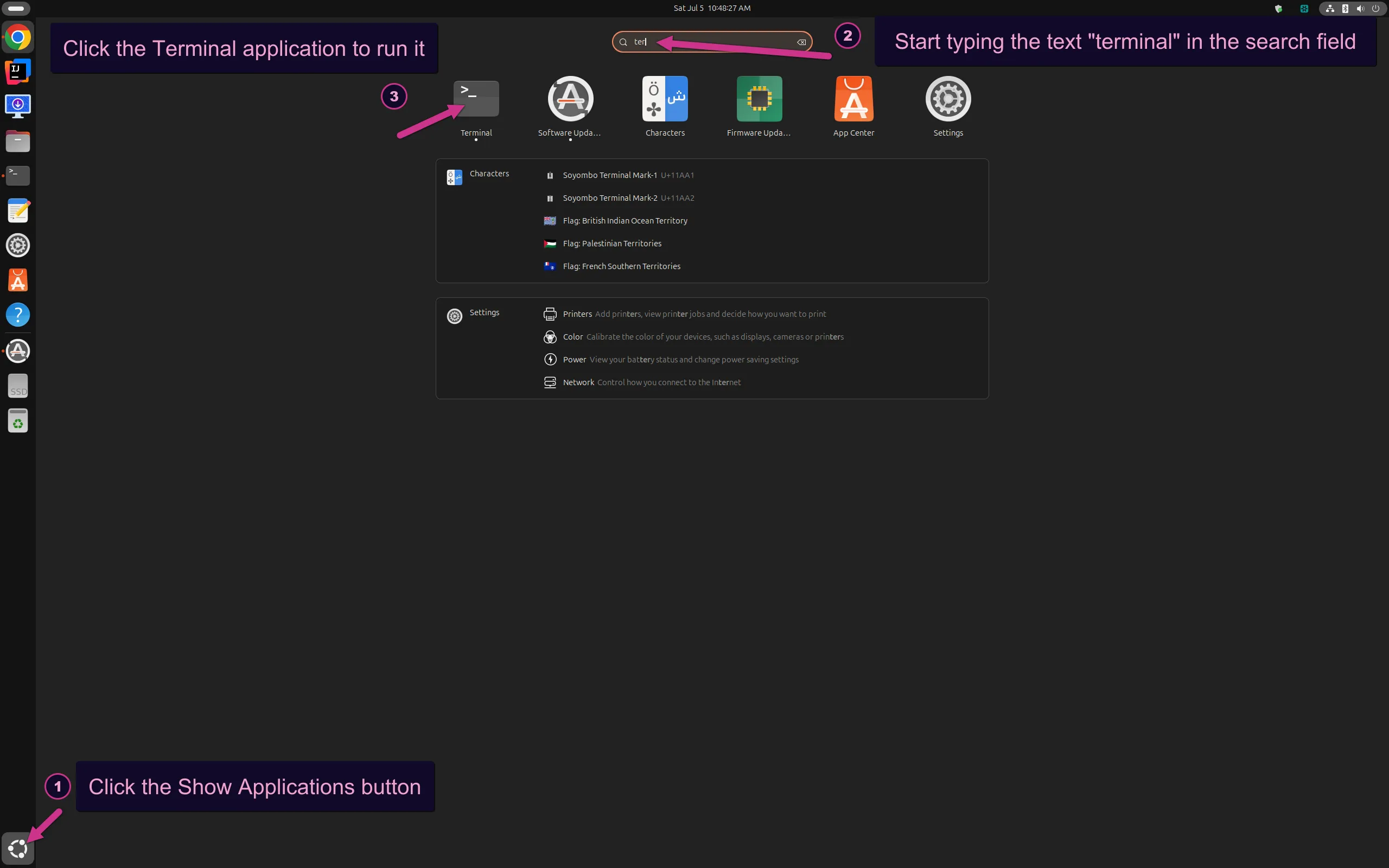The width and height of the screenshot is (1389, 868).
Task: Click inside the search field
Action: click(712, 42)
